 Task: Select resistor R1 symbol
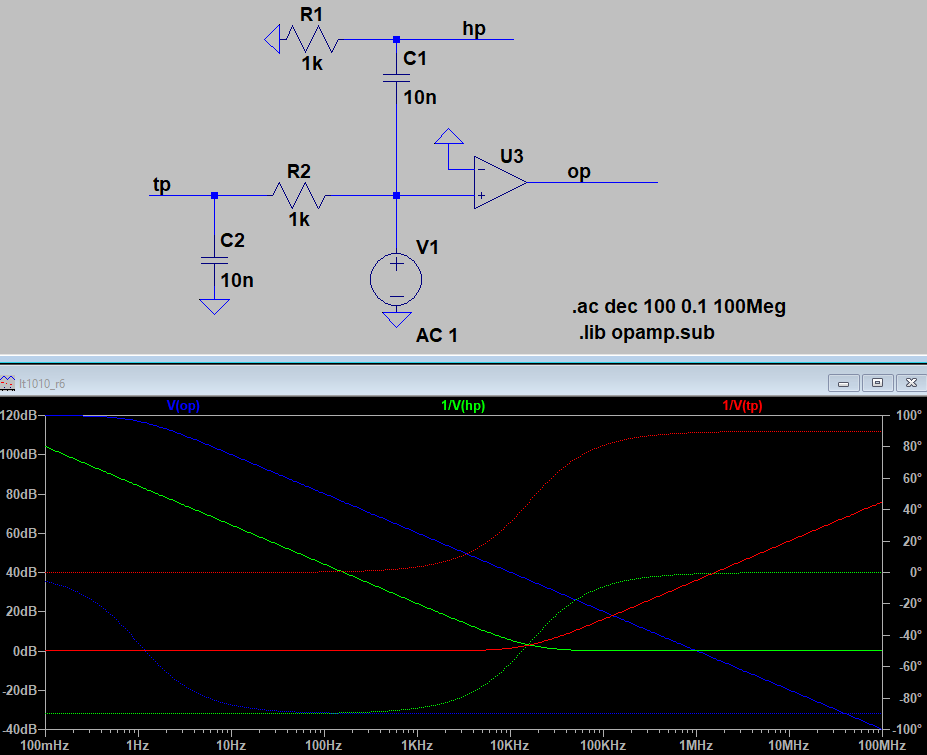(x=312, y=39)
